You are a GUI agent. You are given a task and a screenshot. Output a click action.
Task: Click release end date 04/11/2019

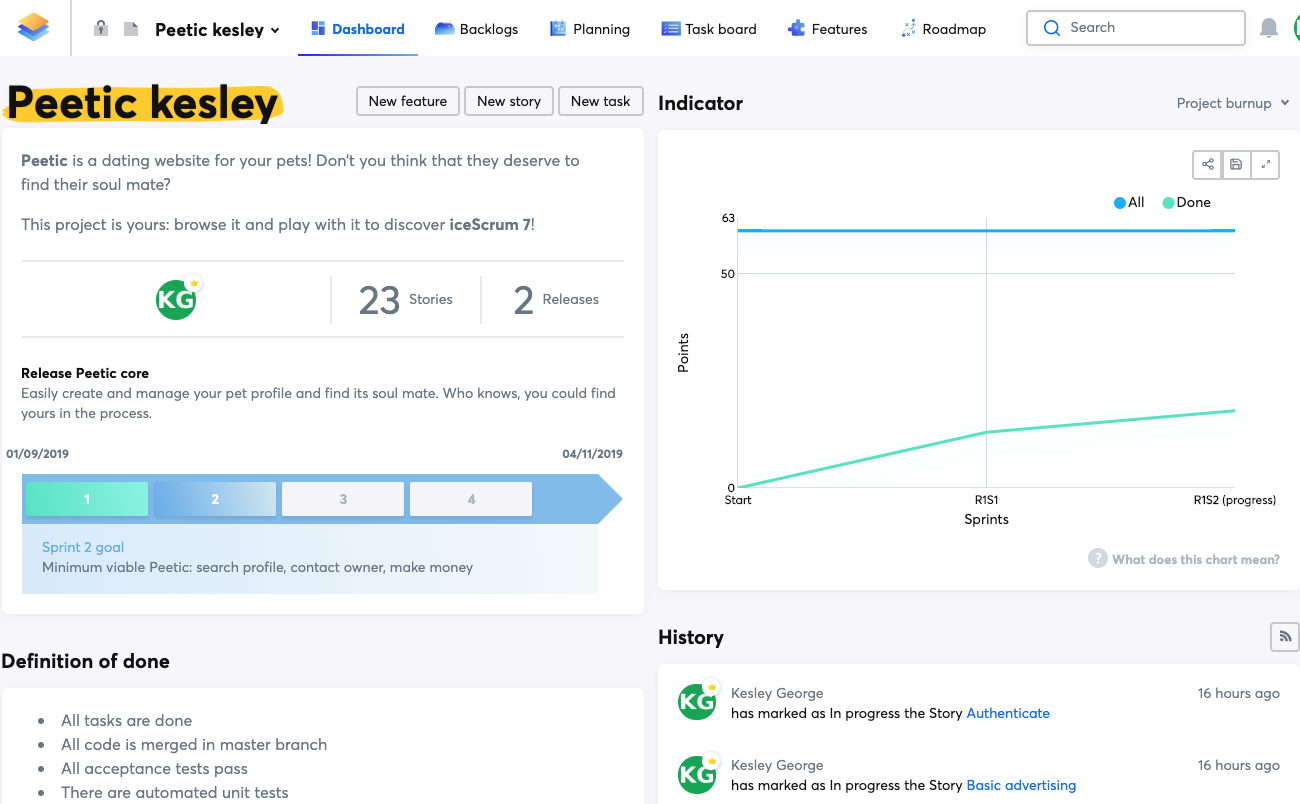click(x=592, y=454)
